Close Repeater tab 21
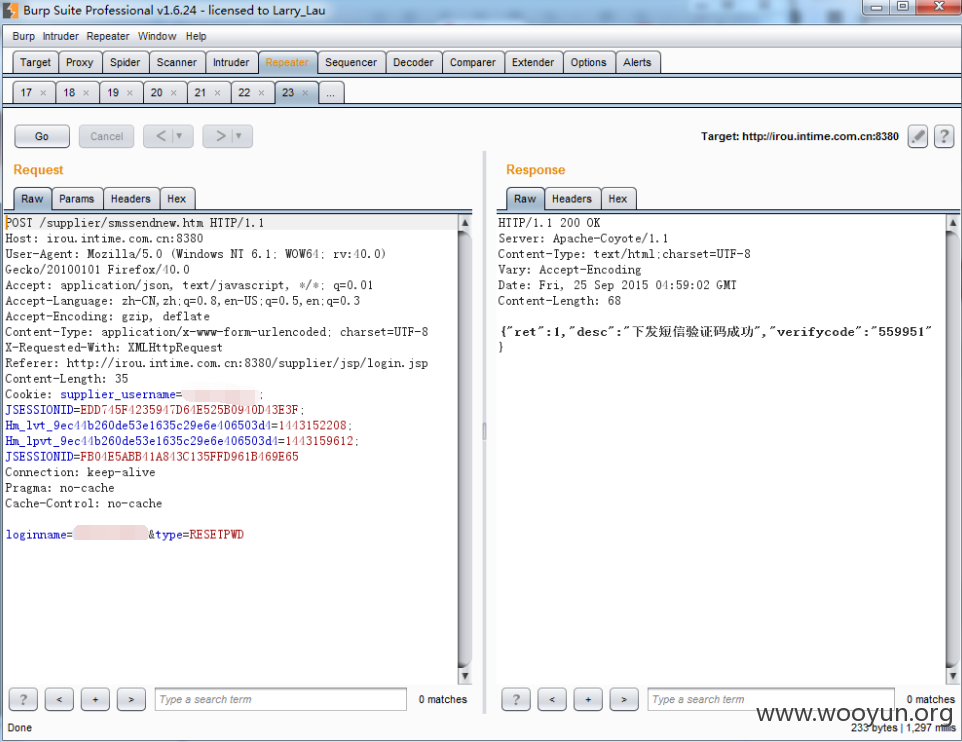Image resolution: width=962 pixels, height=742 pixels. (x=217, y=93)
